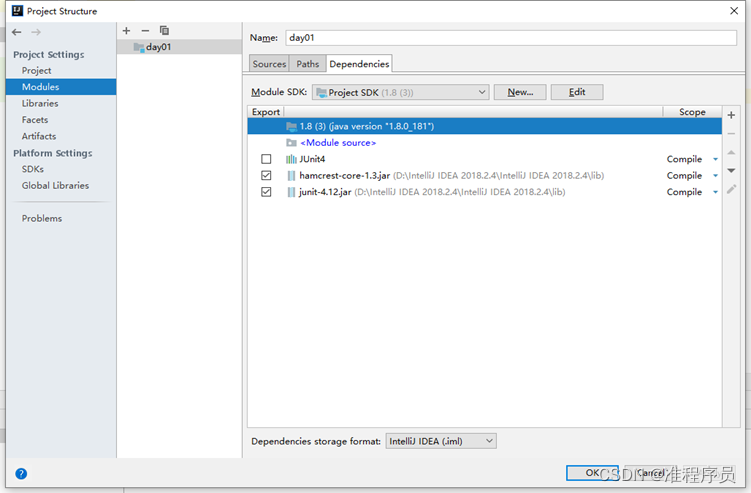Uncheck export for hamcrest-core-1.3.jar
The width and height of the screenshot is (751, 493).
(x=266, y=175)
